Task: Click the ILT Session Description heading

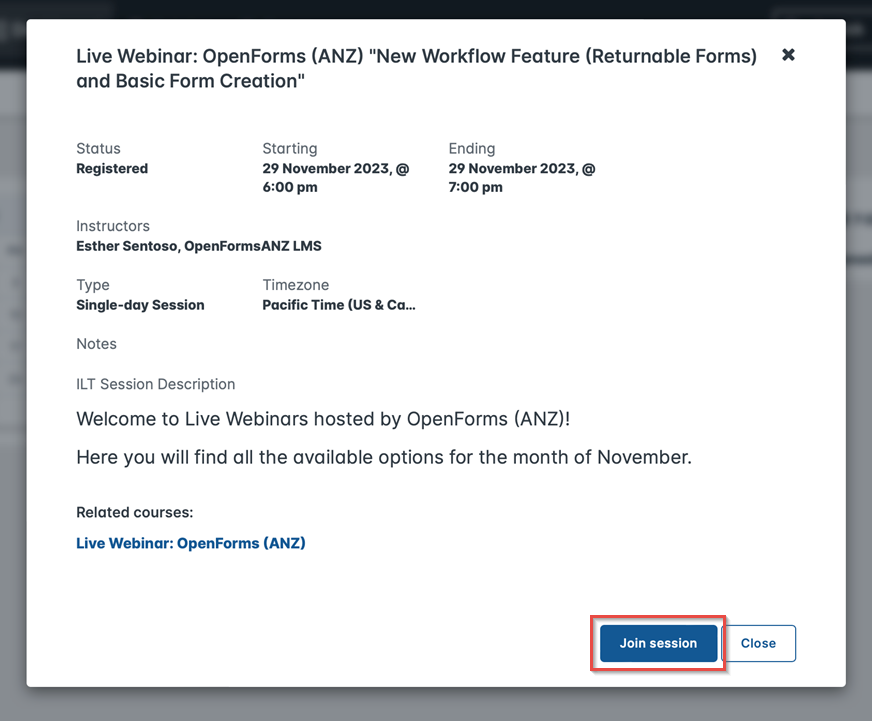Action: click(155, 384)
